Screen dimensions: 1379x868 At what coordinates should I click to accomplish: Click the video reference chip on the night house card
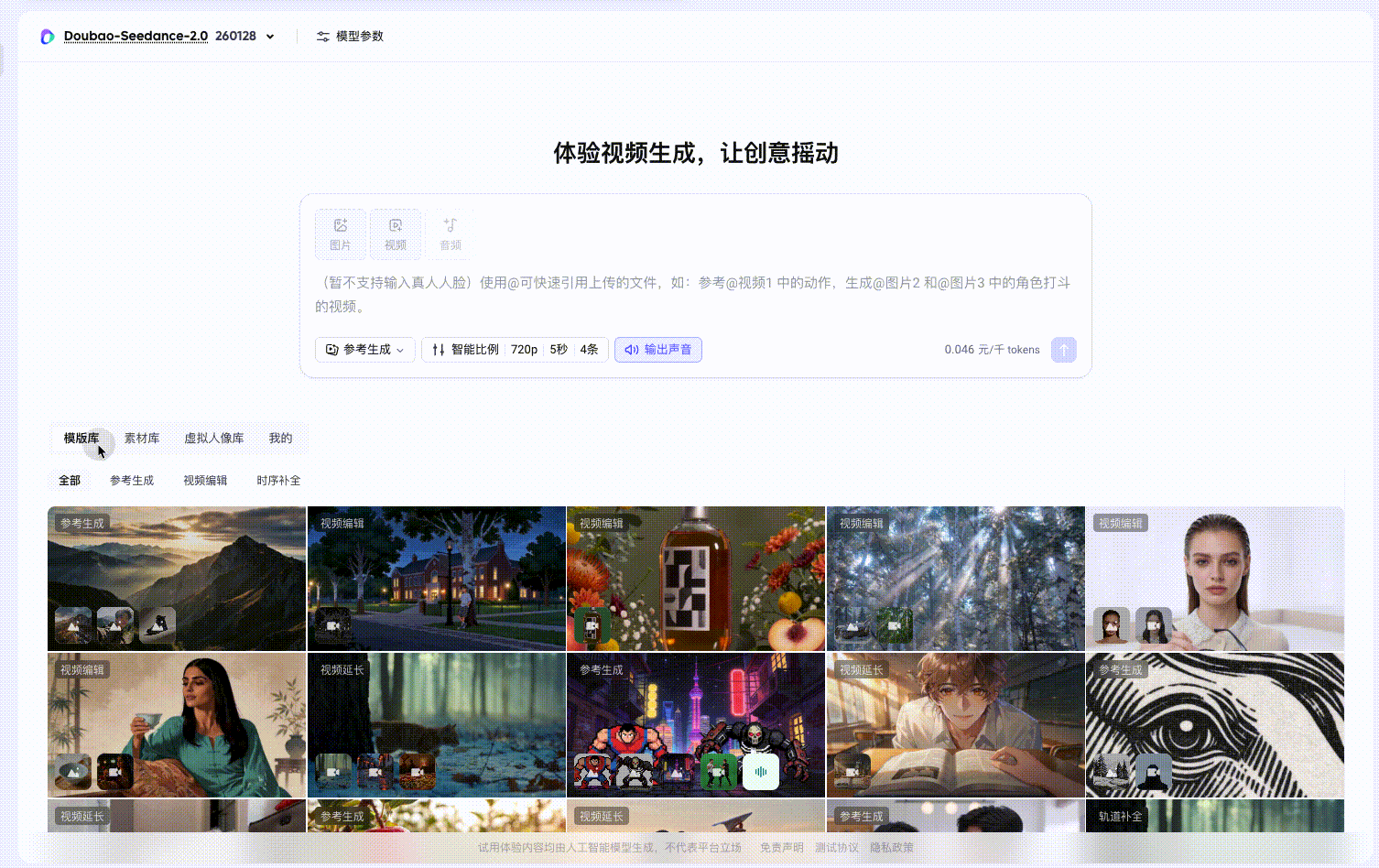pyautogui.click(x=333, y=625)
